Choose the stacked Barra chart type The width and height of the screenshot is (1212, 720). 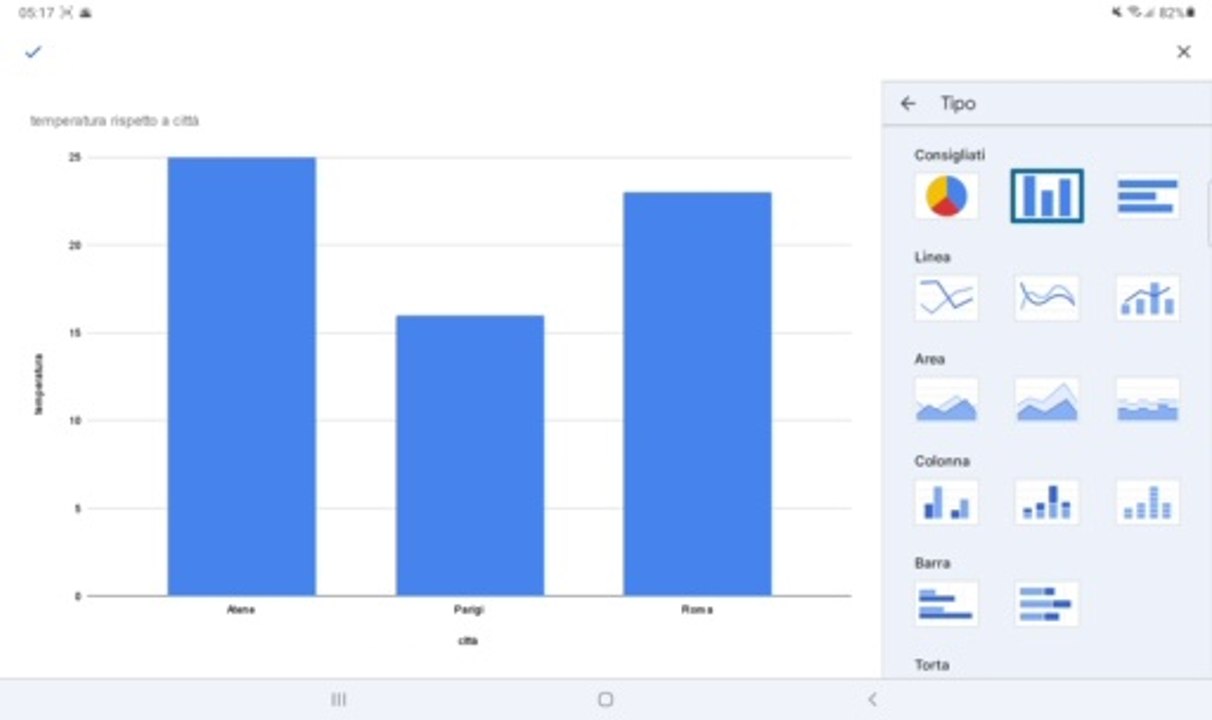pyautogui.click(x=1047, y=604)
